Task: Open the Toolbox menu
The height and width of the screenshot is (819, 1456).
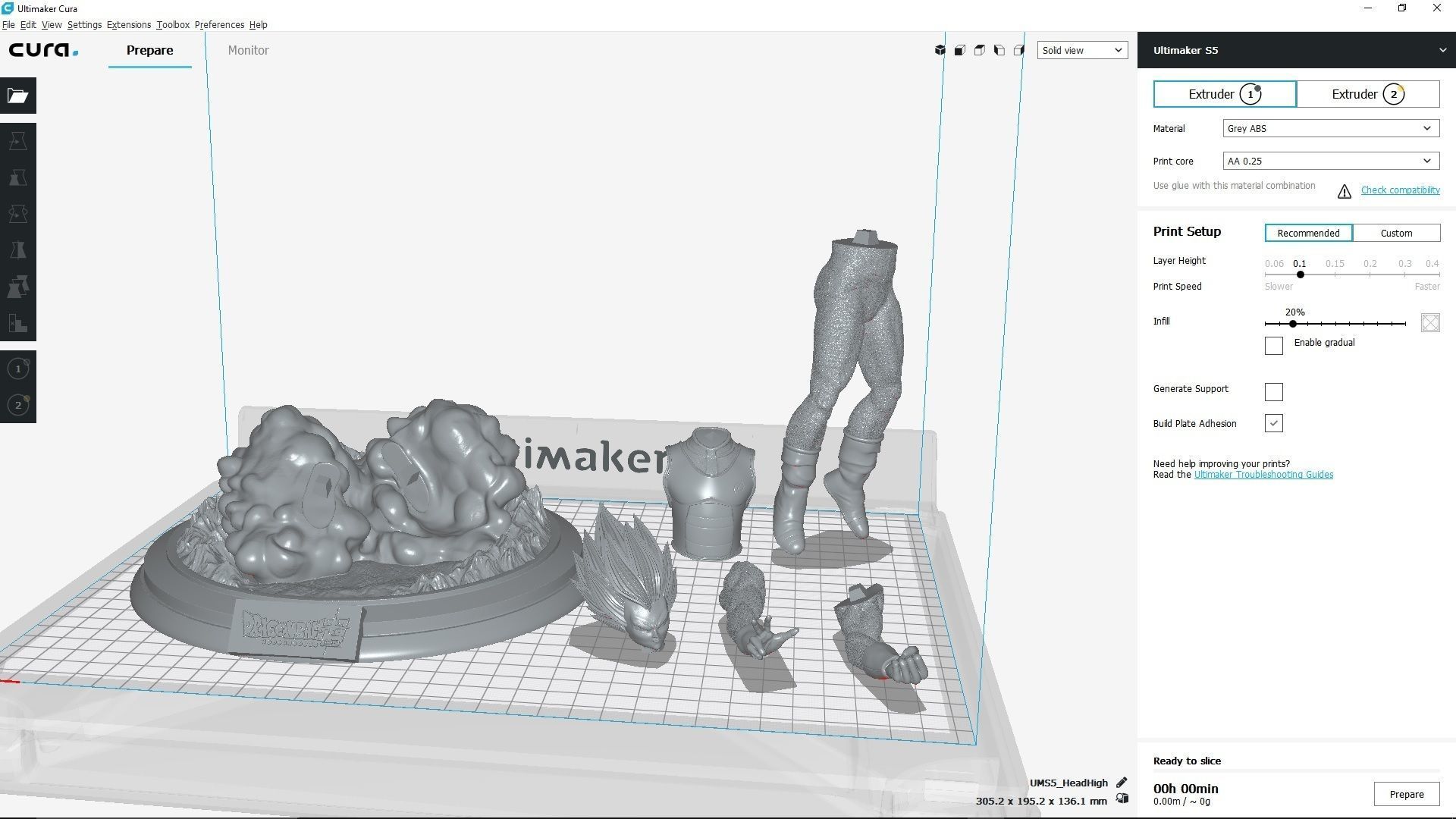Action: tap(173, 25)
